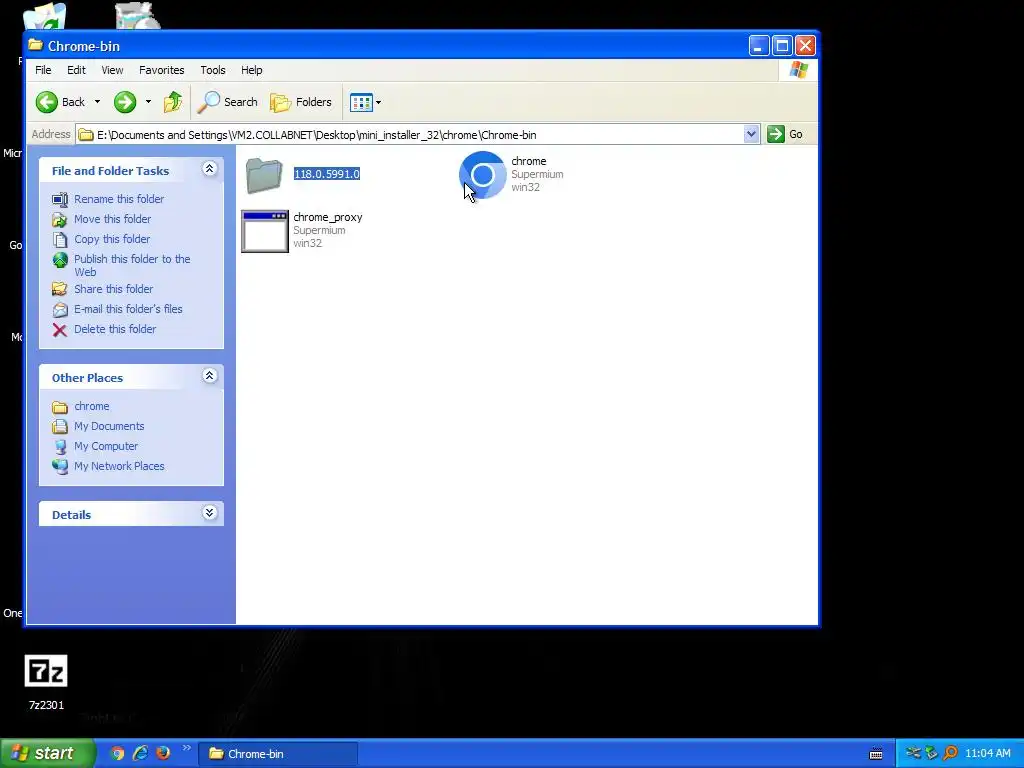Expand the Quick Launch overflow chevron
The image size is (1024, 768).
(187, 748)
